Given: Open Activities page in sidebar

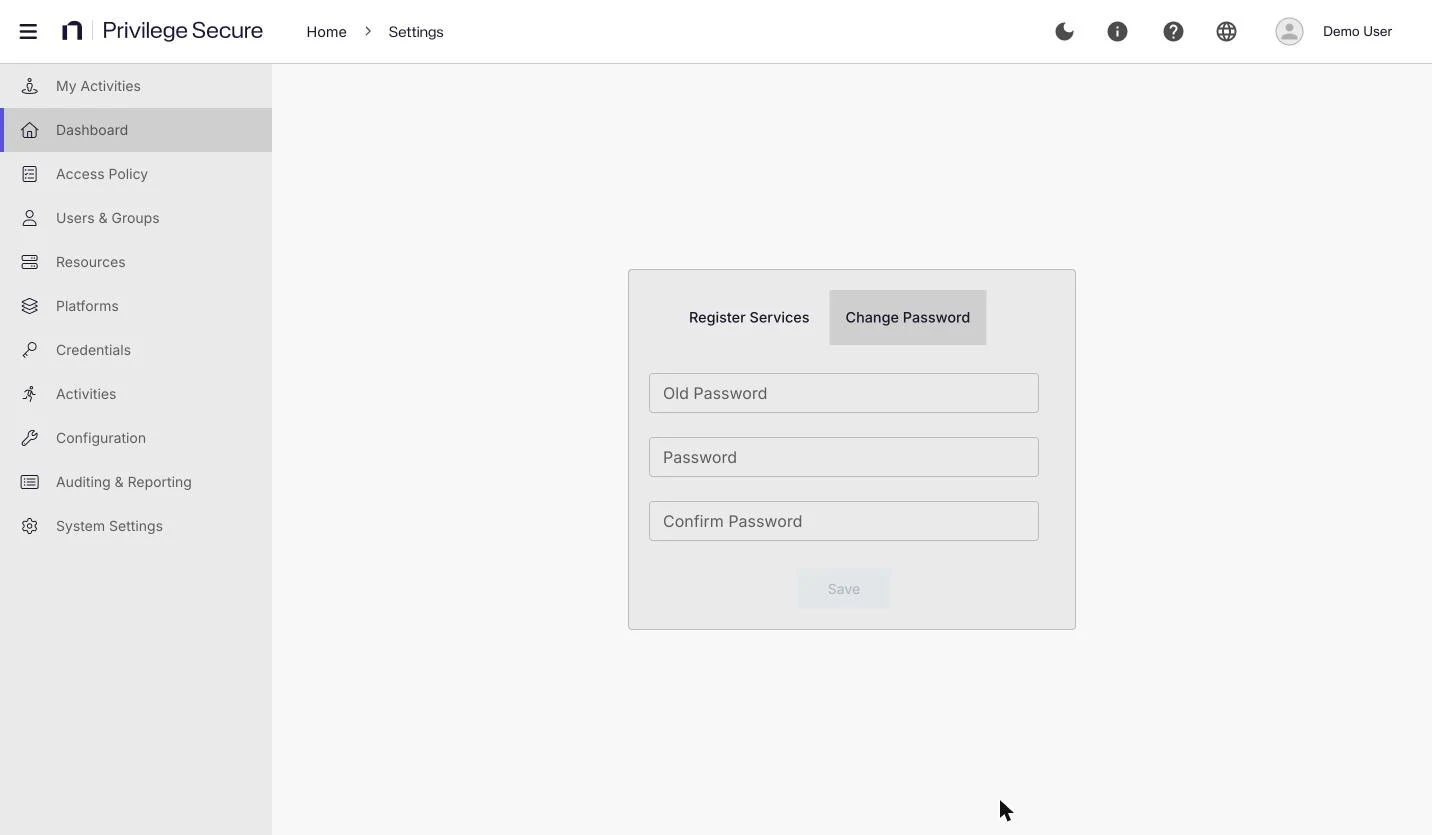Looking at the screenshot, I should 136,394.
